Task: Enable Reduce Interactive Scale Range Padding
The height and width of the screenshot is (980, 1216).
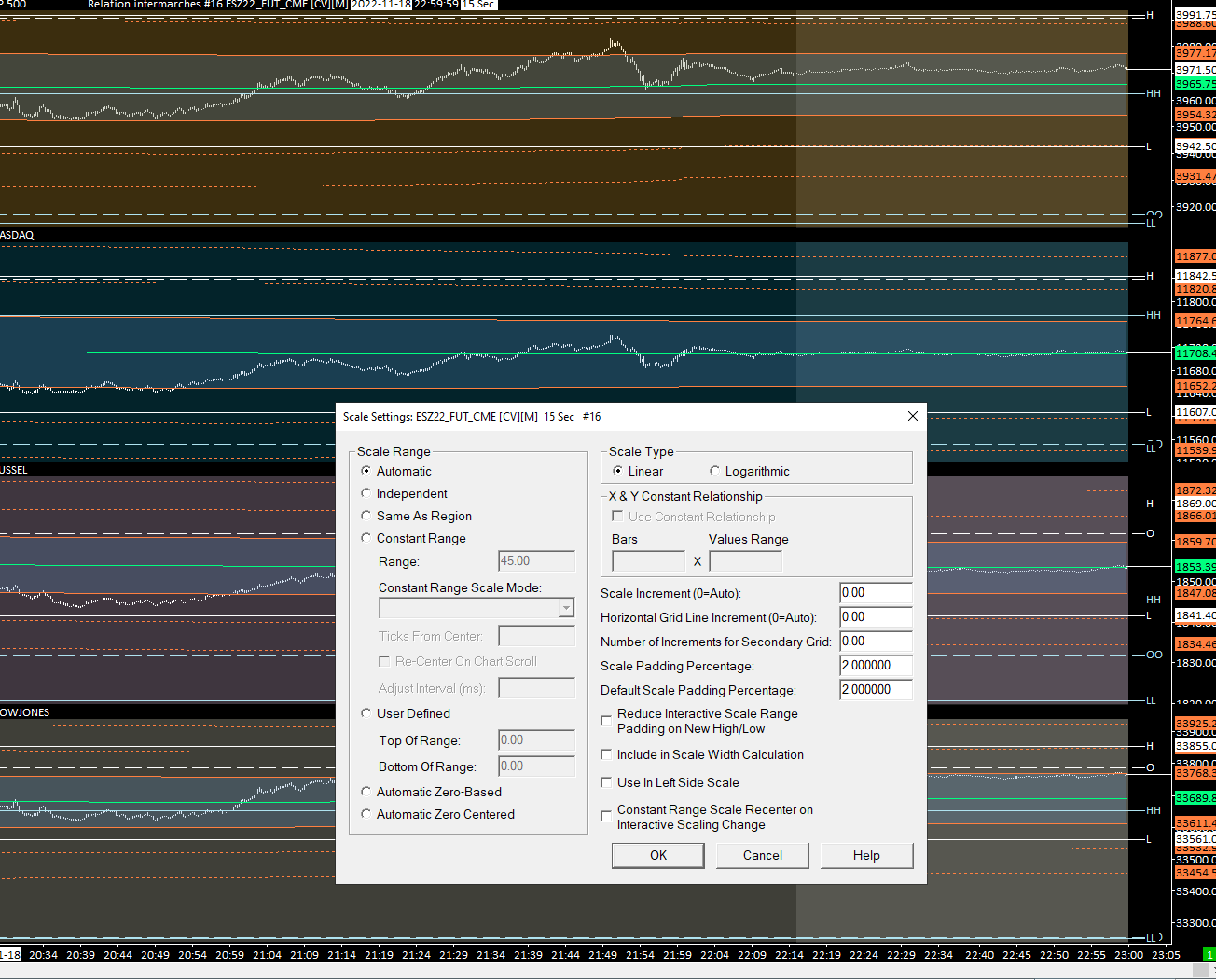Action: coord(606,721)
